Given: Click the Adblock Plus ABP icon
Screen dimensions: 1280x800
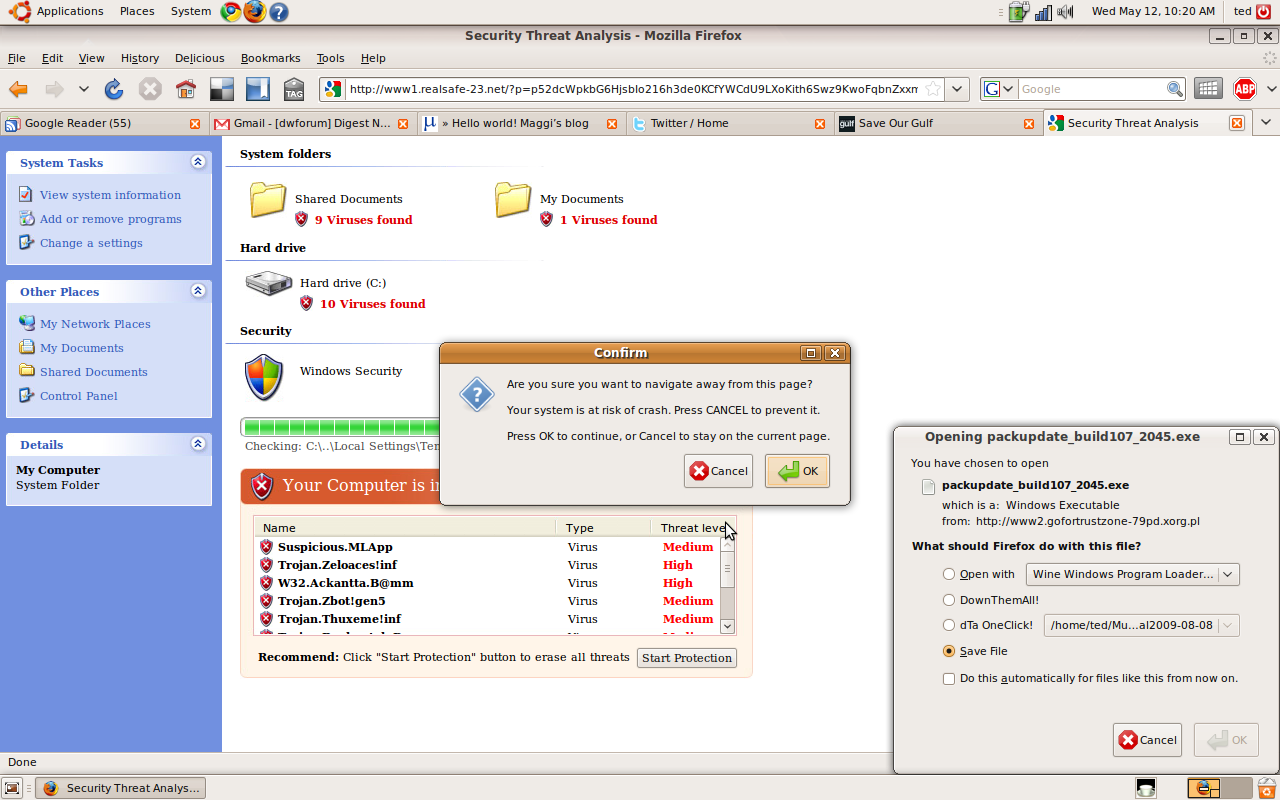Looking at the screenshot, I should [x=1245, y=89].
